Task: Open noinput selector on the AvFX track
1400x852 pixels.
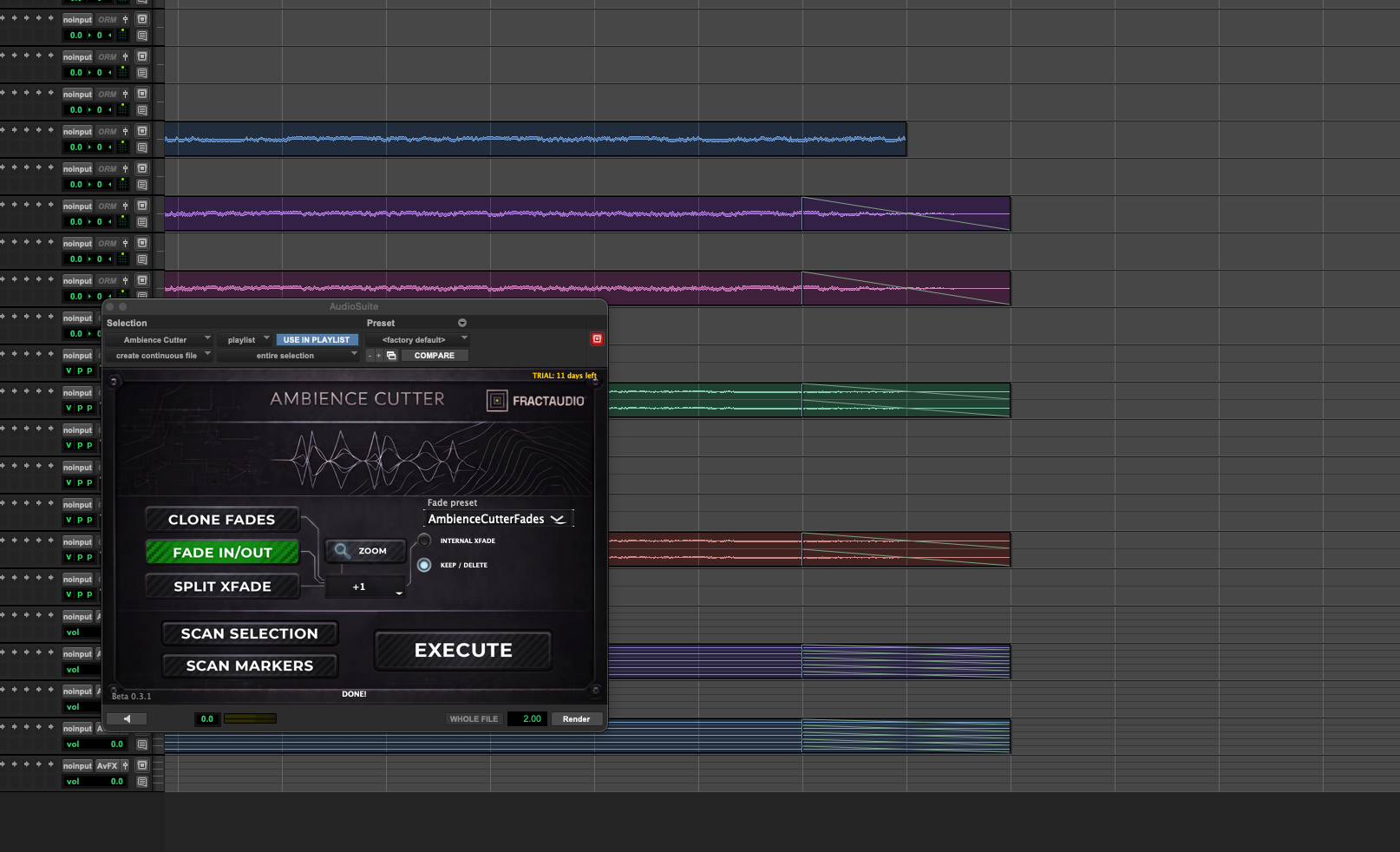Action: pyautogui.click(x=77, y=765)
